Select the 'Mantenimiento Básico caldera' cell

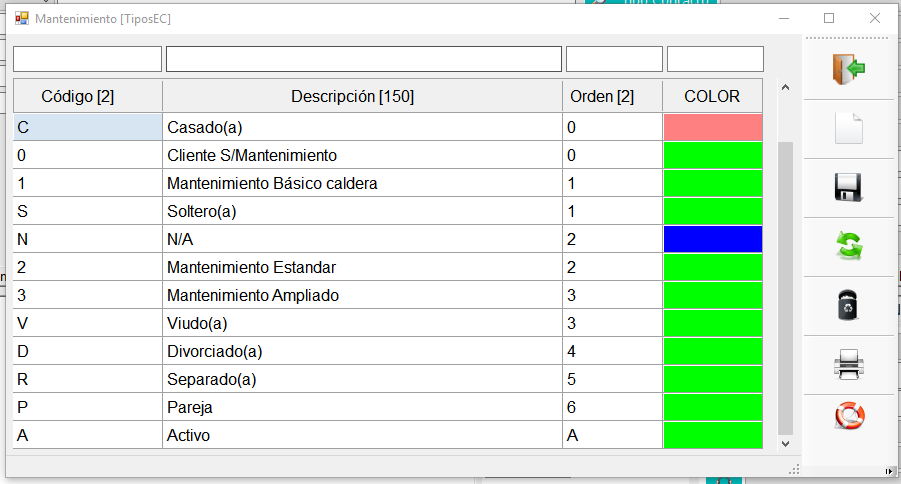(x=363, y=183)
